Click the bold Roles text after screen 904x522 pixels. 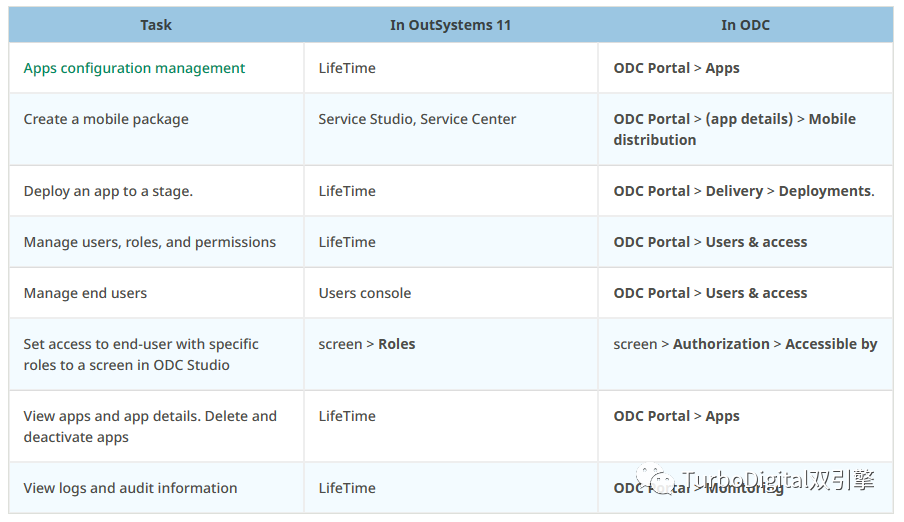tap(397, 344)
